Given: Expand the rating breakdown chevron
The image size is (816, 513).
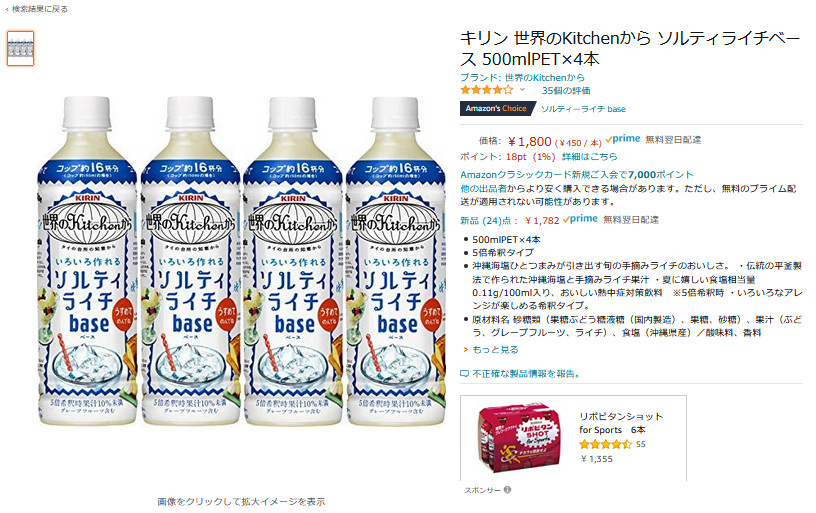Looking at the screenshot, I should (x=522, y=90).
